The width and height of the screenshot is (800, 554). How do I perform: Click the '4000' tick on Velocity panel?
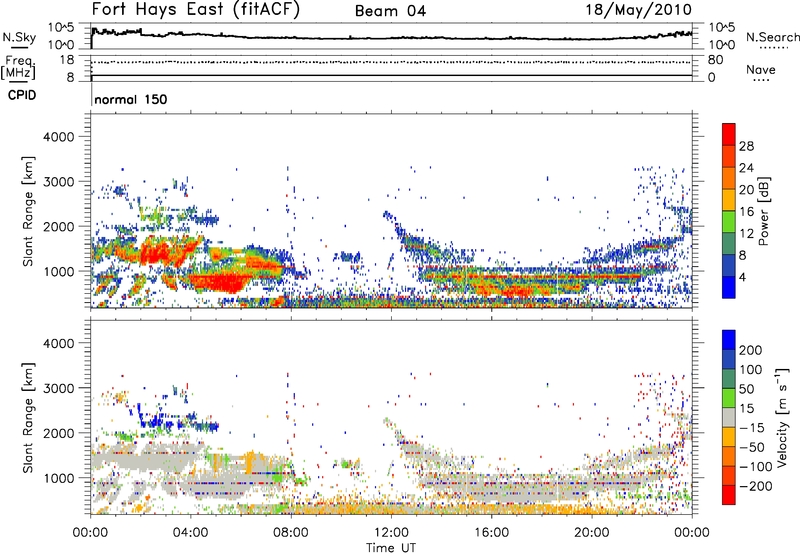58,343
